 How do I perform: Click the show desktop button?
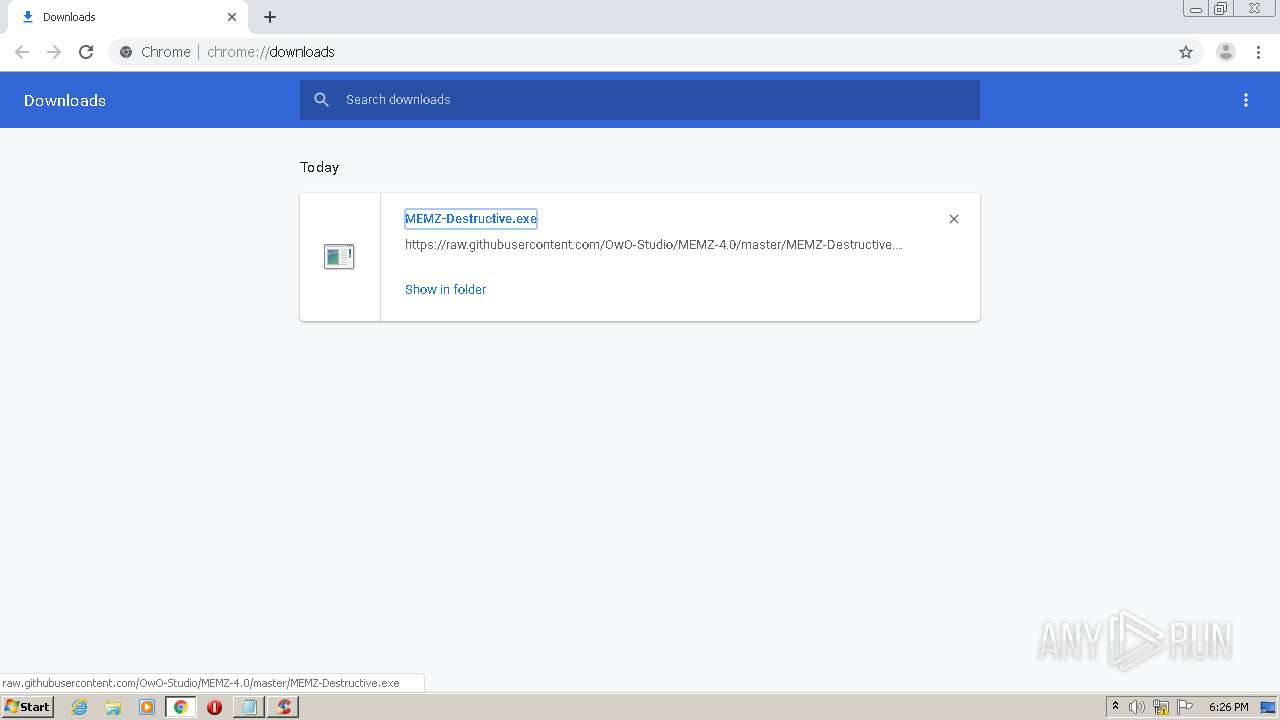(1268, 707)
